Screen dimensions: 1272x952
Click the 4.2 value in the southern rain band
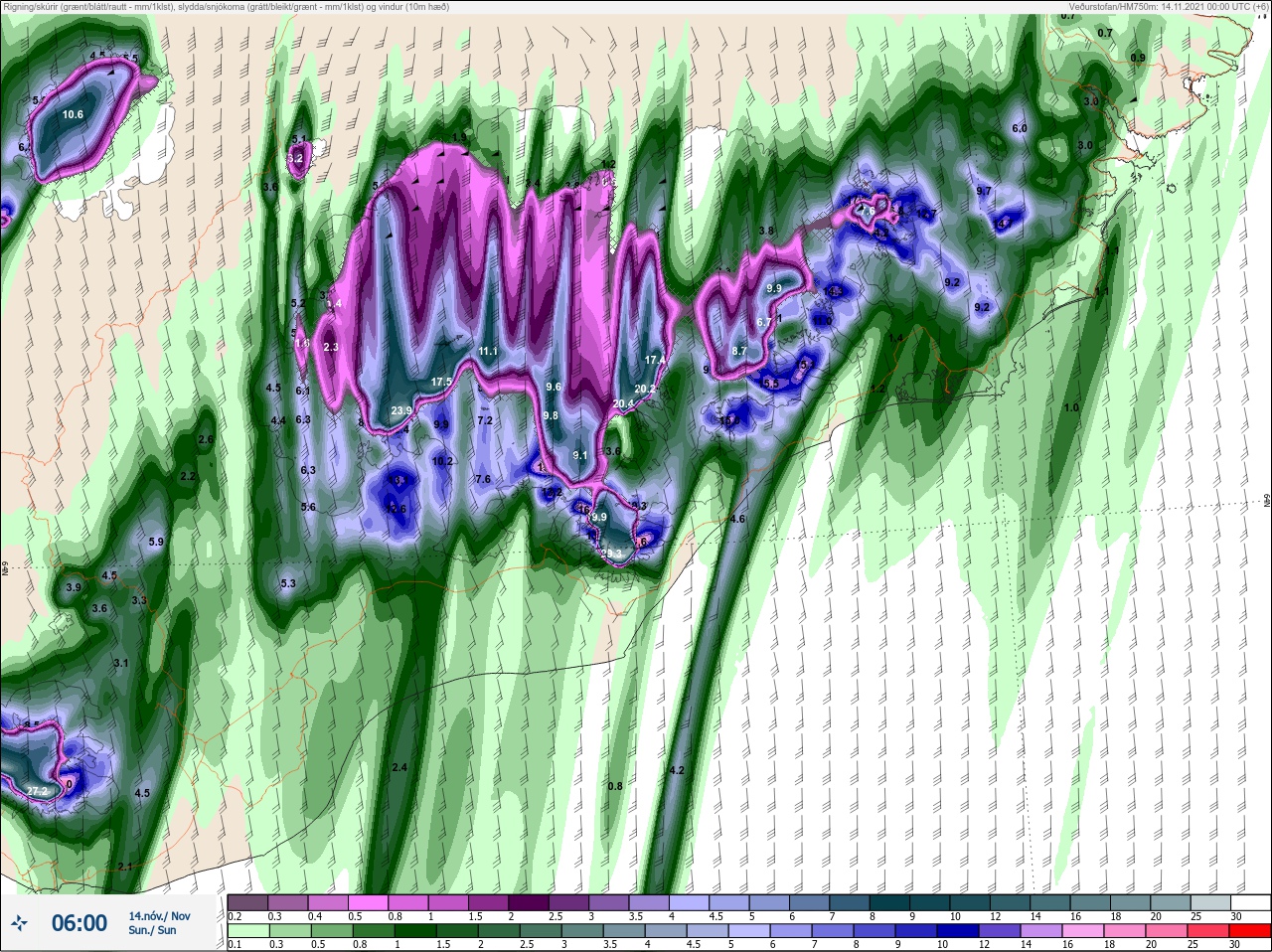[678, 770]
